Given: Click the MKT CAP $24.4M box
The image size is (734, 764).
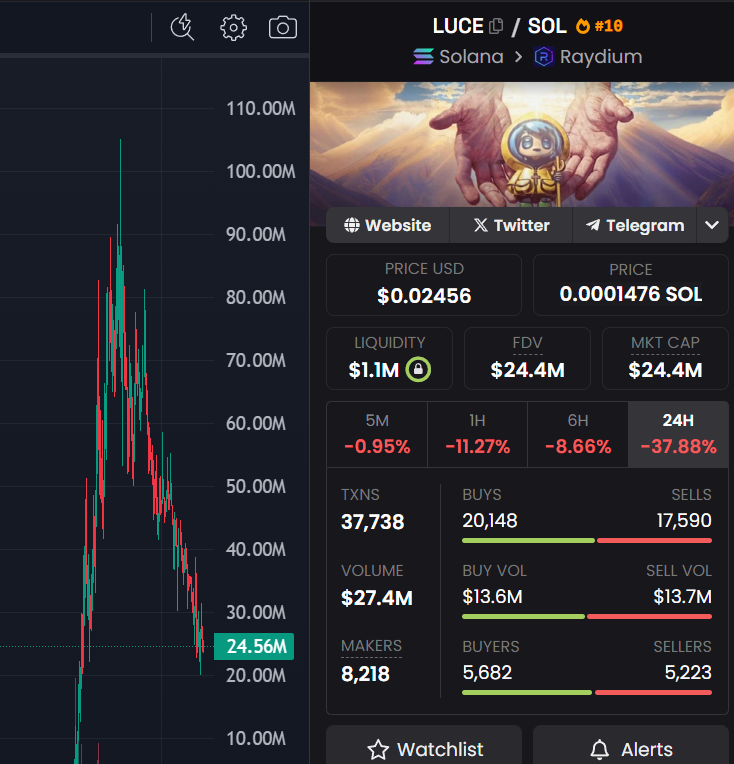Looking at the screenshot, I should coord(665,359).
